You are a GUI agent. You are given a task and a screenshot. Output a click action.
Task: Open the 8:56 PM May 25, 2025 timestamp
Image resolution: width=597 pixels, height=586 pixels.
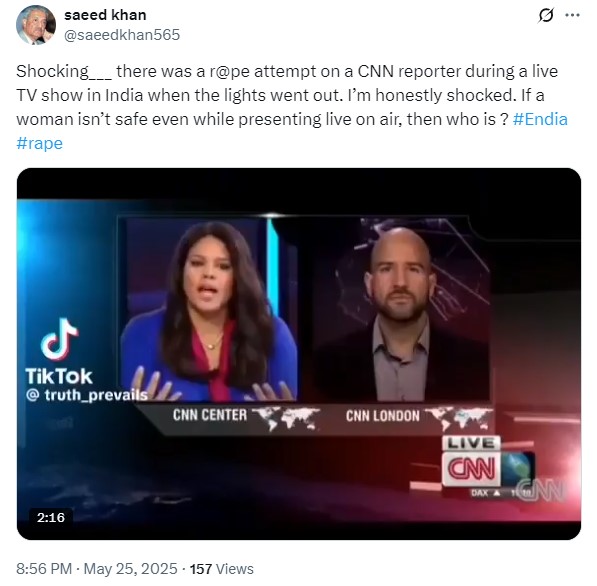coord(97,569)
